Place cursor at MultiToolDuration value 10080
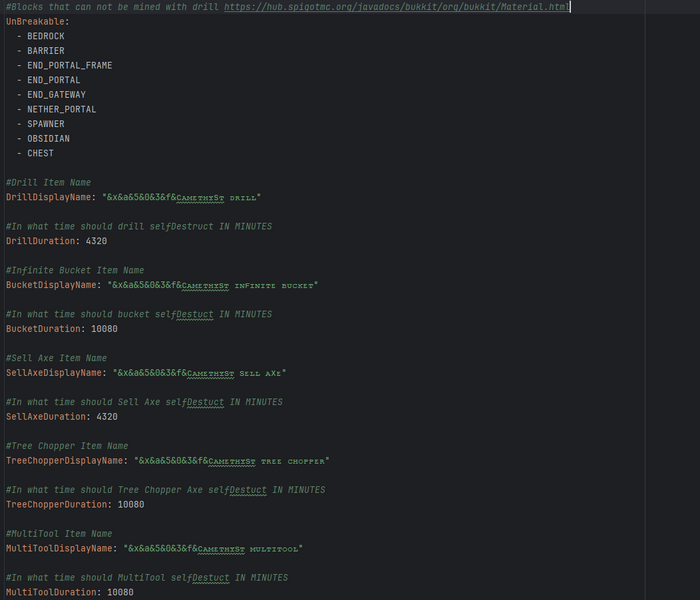The height and width of the screenshot is (600, 700). click(x=121, y=592)
